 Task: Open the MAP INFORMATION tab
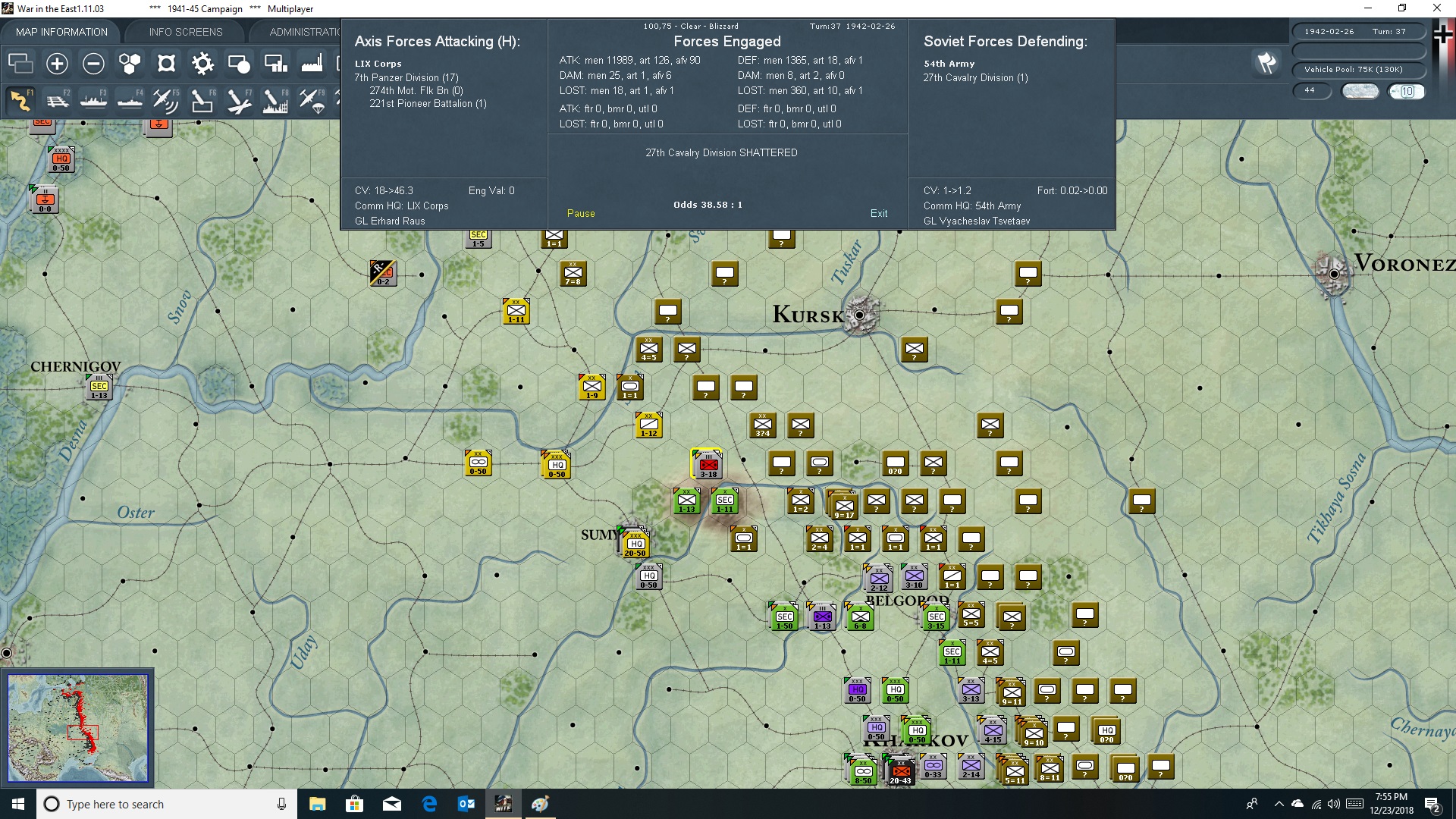61,32
